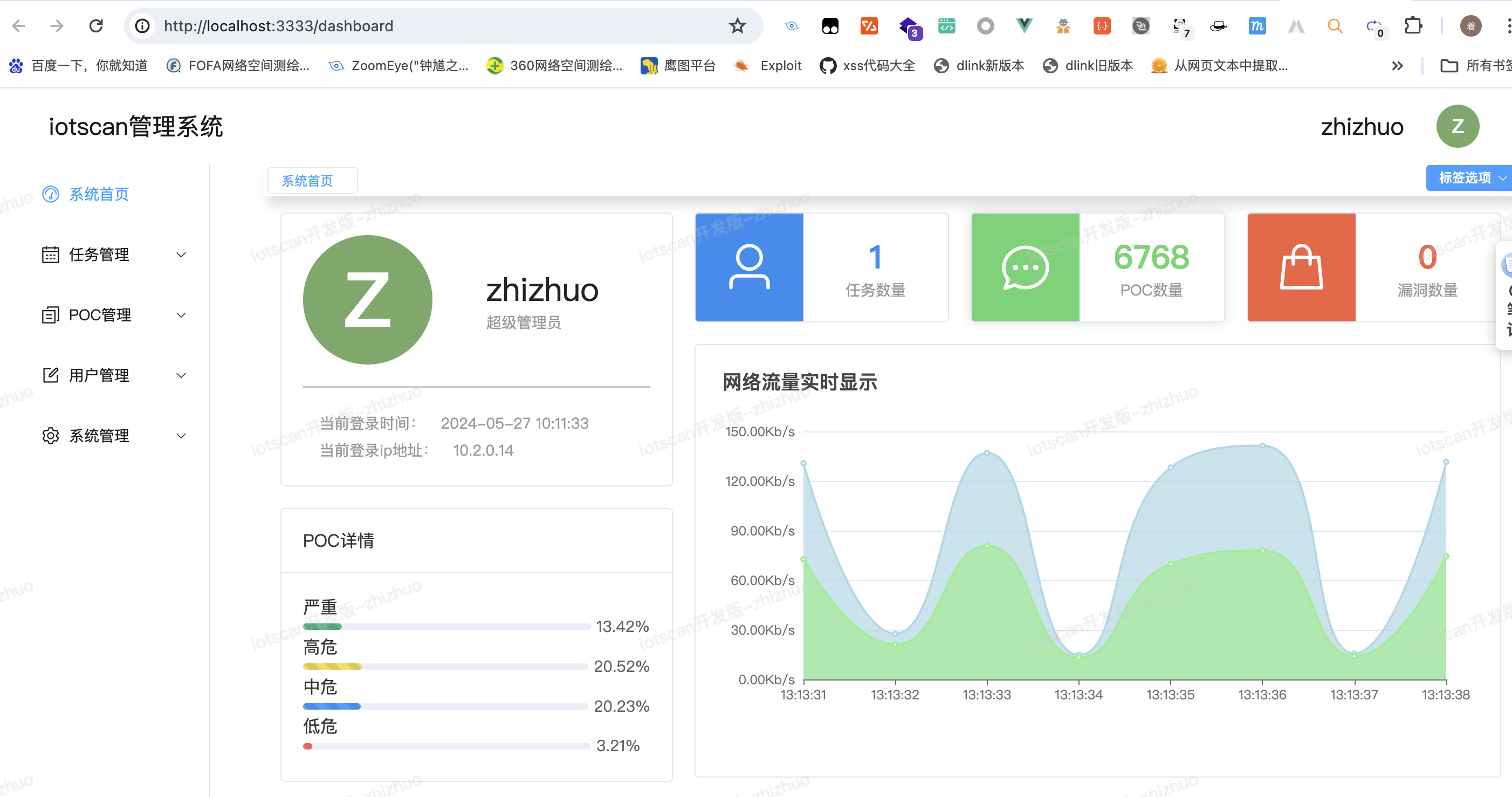The image size is (1512, 797).
Task: Click the 系统管理 gear icon
Action: click(x=51, y=436)
